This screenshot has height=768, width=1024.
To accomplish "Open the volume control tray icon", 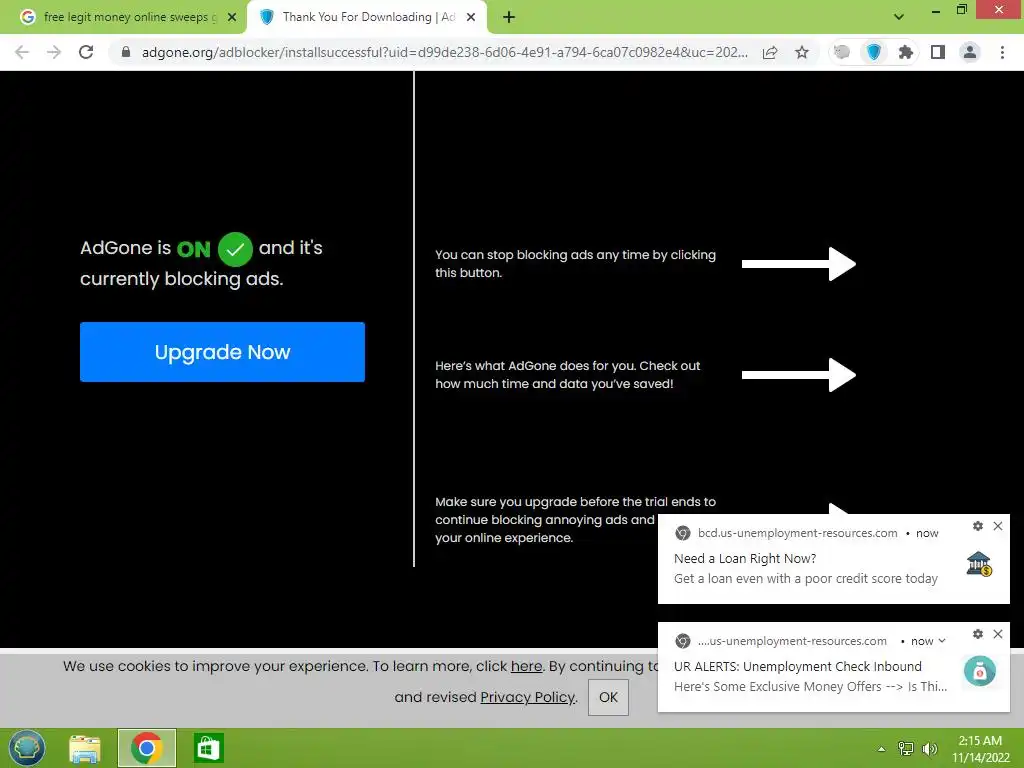I will pos(929,749).
